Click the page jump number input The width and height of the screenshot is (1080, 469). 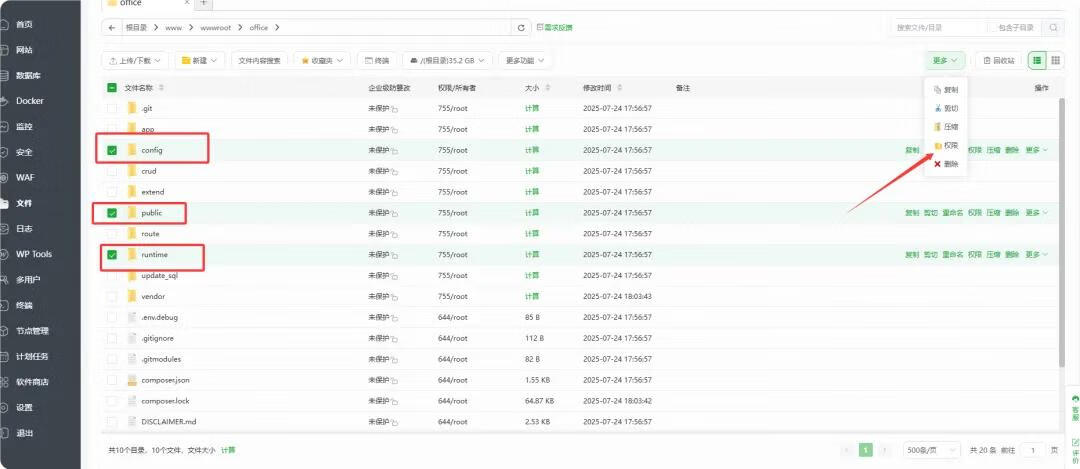[x=1032, y=450]
